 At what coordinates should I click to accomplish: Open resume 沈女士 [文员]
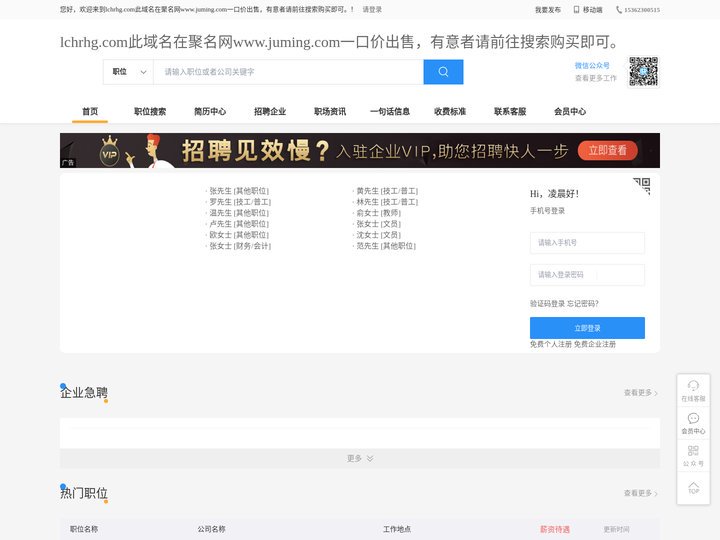379,235
